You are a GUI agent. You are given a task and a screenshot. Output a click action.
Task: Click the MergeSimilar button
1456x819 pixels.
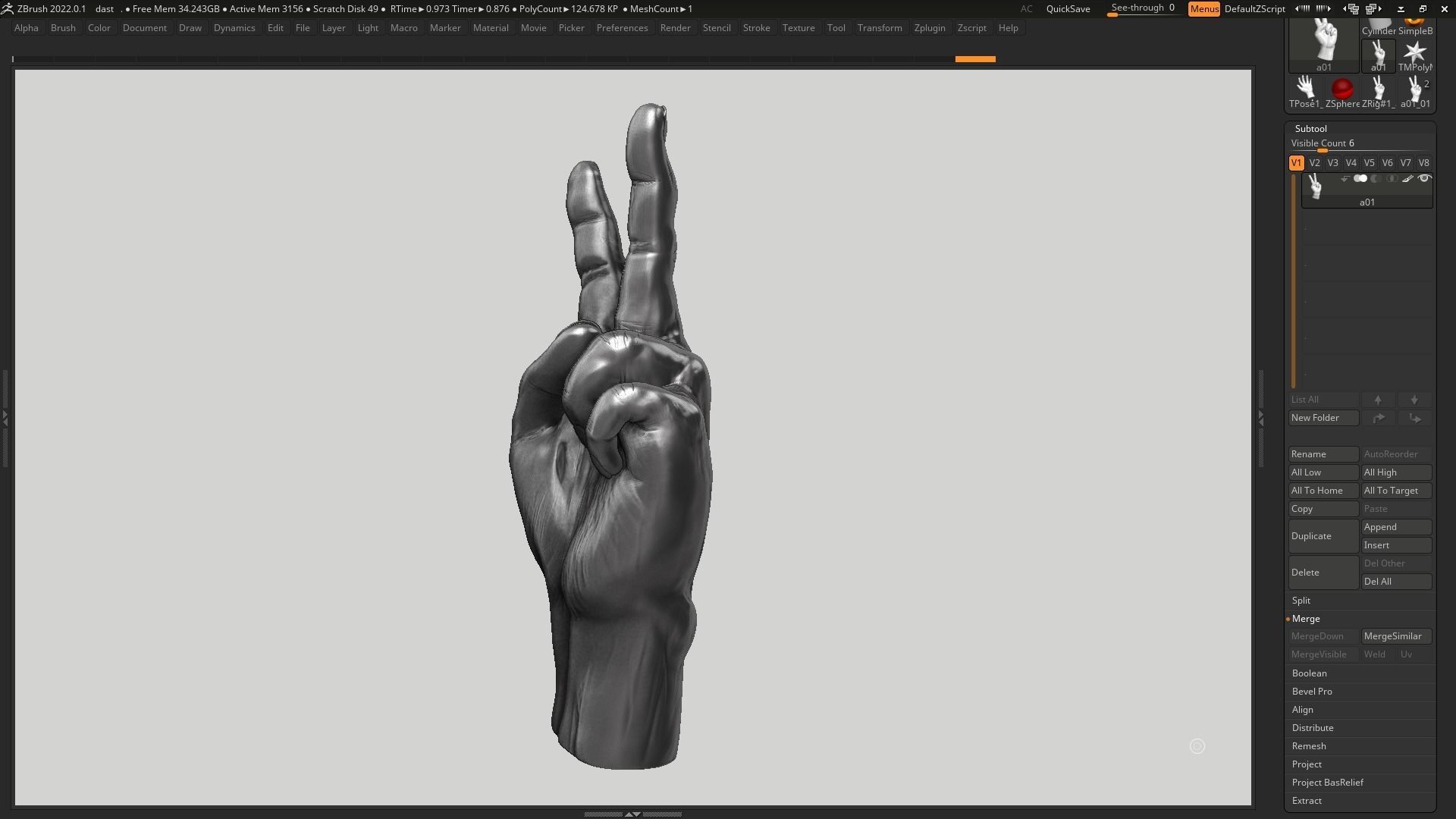[1396, 636]
